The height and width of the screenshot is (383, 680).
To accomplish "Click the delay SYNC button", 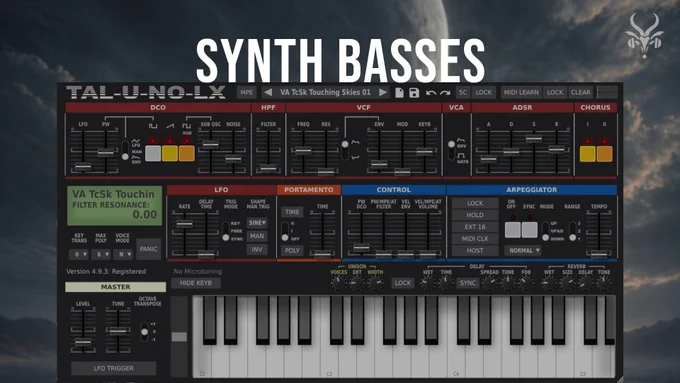I will [x=468, y=283].
